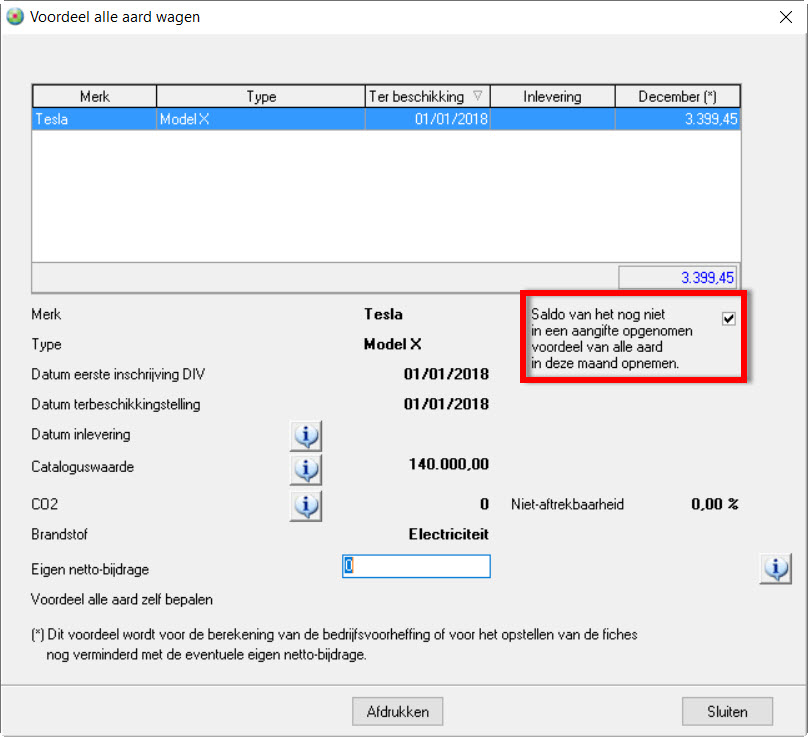This screenshot has width=808, height=737.
Task: Click the blue total 3.399,45 field below table
Action: 679,277
